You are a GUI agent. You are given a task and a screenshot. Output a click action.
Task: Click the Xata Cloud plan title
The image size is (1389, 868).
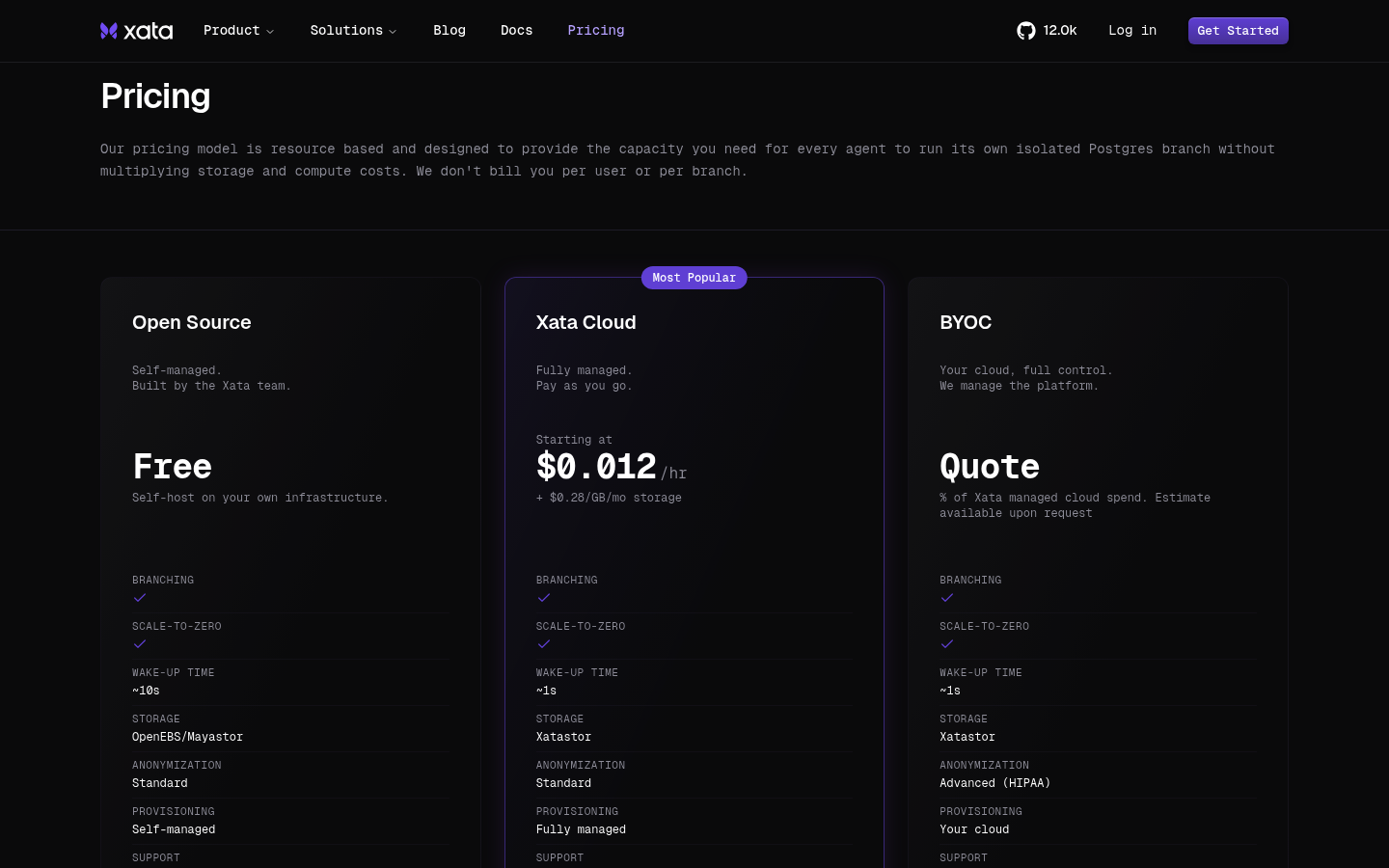pos(586,322)
